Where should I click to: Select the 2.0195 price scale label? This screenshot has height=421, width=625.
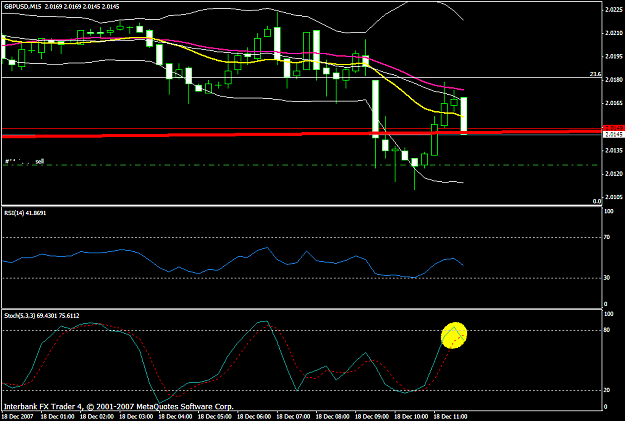tap(614, 57)
